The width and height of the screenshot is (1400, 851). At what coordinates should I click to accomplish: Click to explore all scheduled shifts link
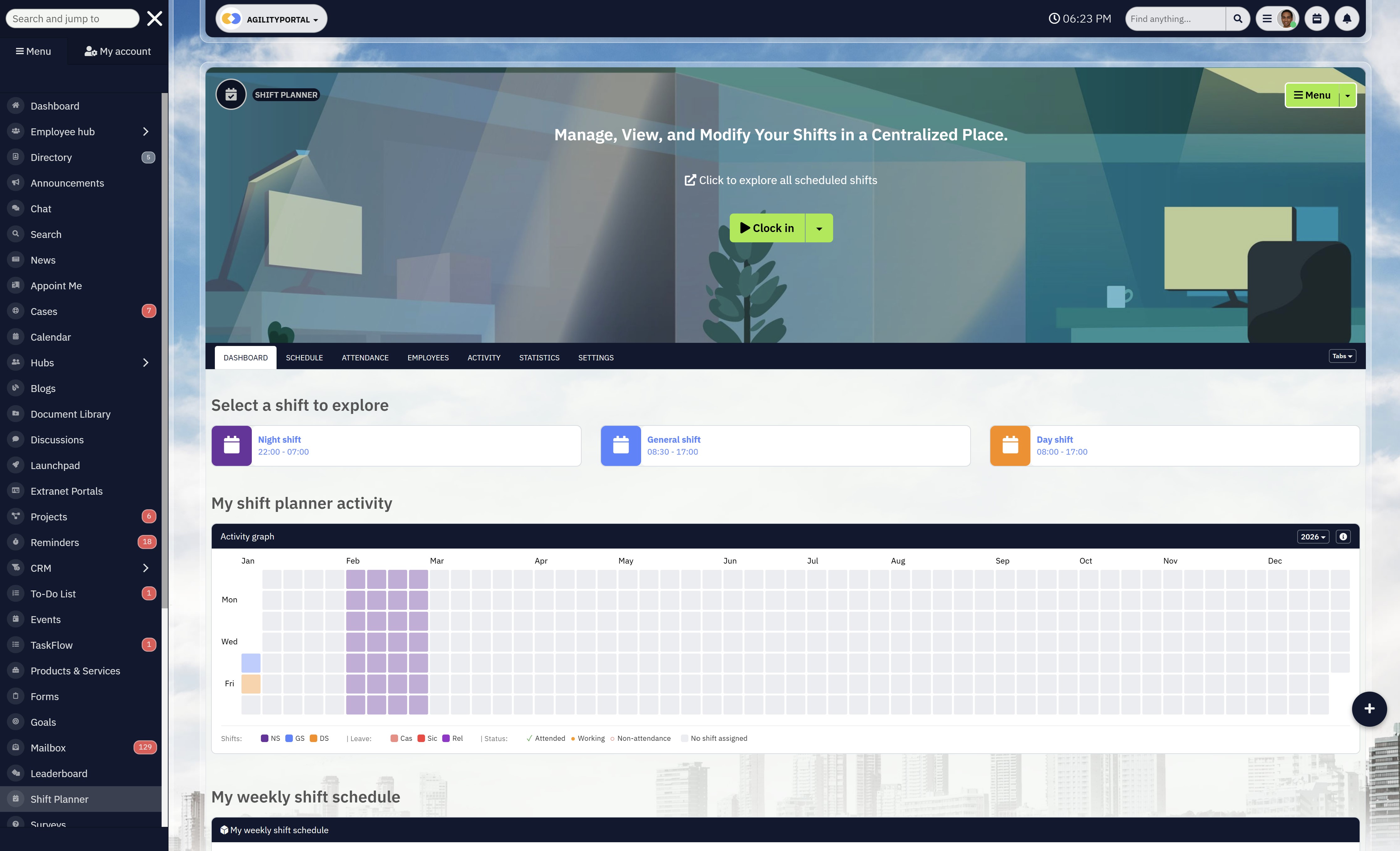[781, 180]
